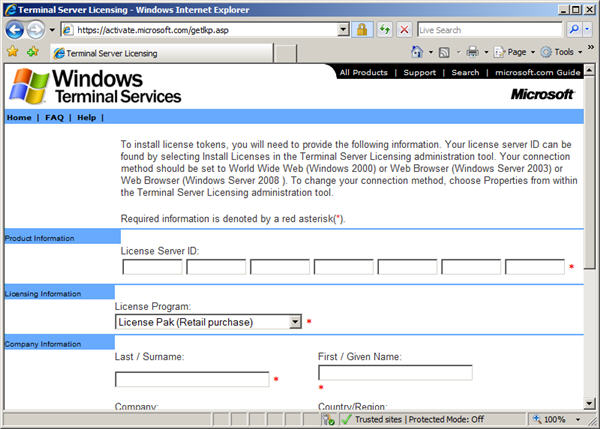Expand the toolbar overflow chevron
The height and width of the screenshot is (429, 600).
591,47
